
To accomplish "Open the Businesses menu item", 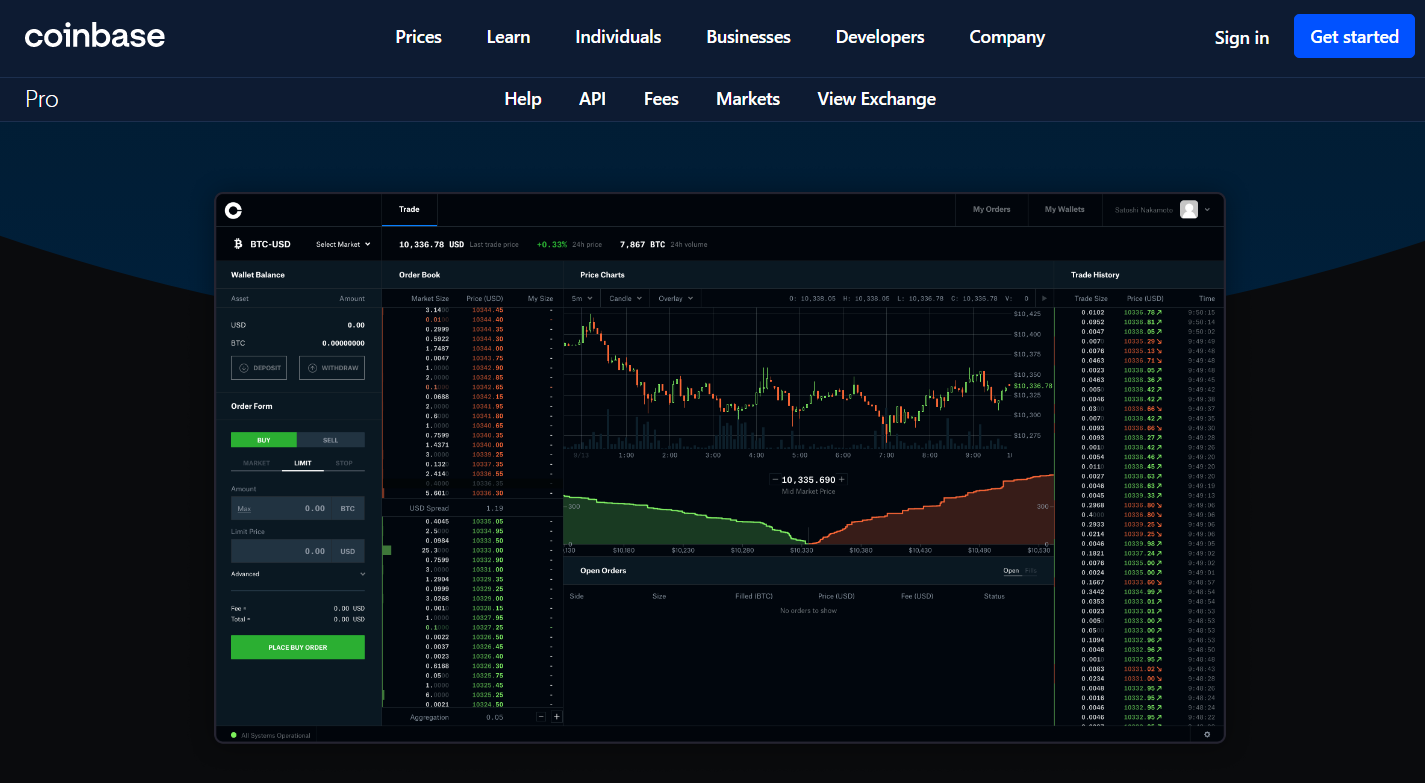I will 748,37.
